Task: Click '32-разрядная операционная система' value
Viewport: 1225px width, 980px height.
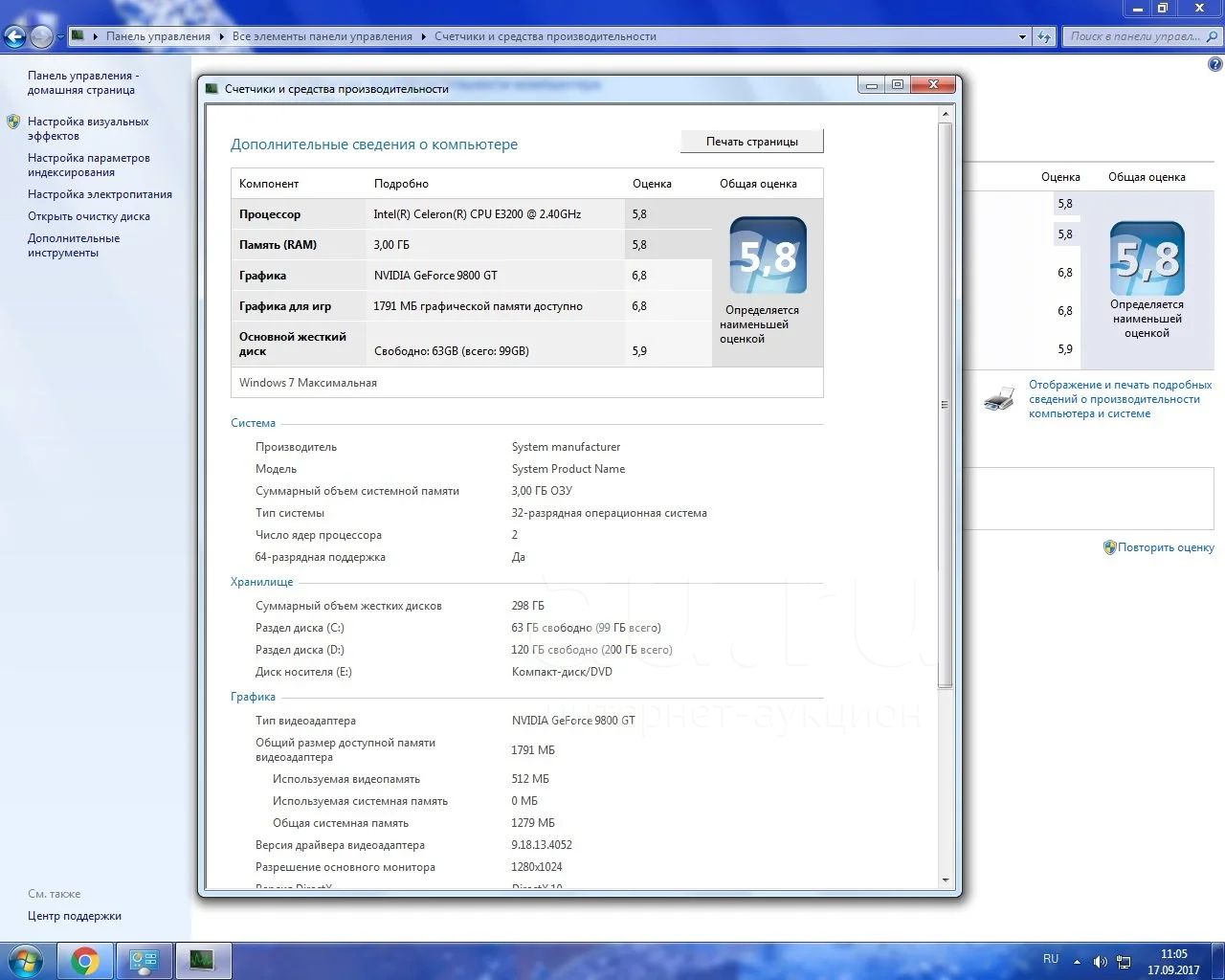Action: (609, 513)
